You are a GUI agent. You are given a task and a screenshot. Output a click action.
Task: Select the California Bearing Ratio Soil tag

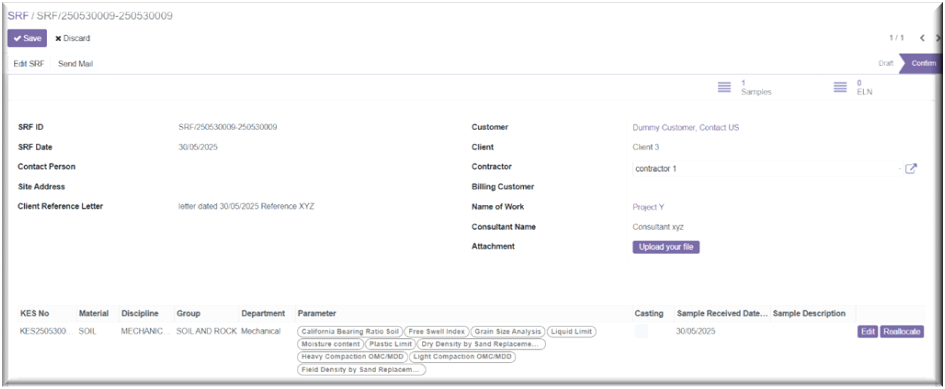click(x=350, y=332)
